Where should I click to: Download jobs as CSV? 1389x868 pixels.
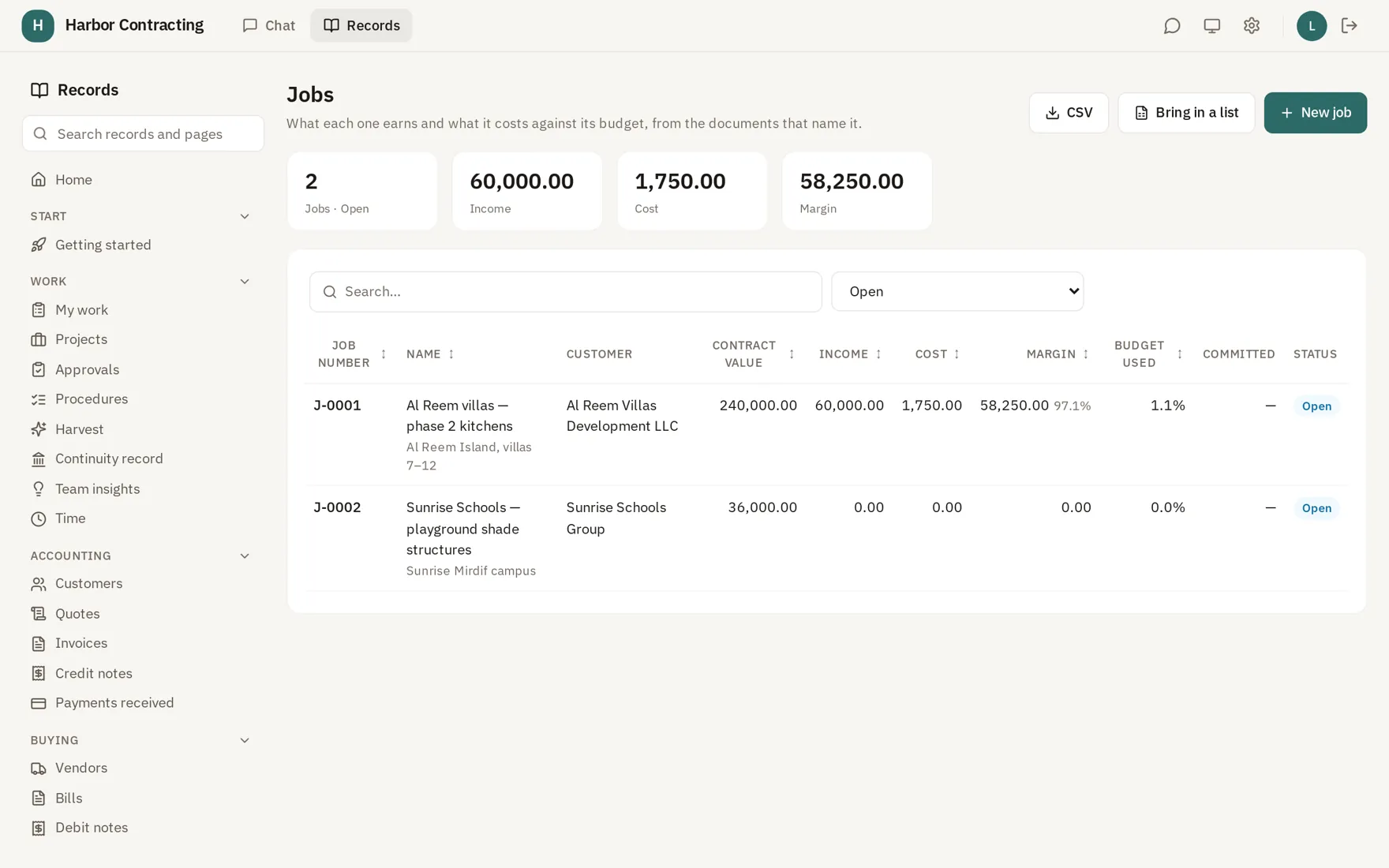click(x=1069, y=113)
